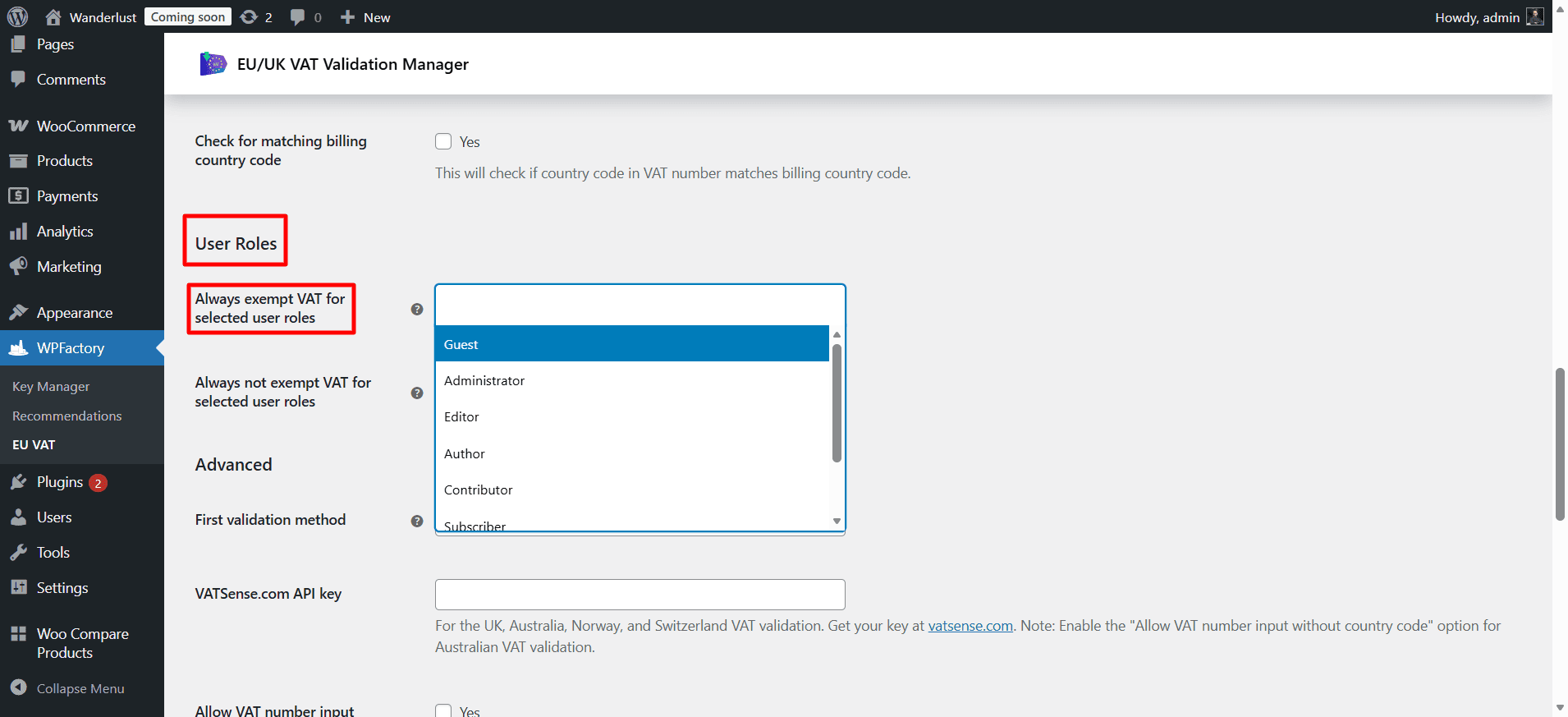
Task: Choose Administrator in the roles list
Action: click(632, 380)
